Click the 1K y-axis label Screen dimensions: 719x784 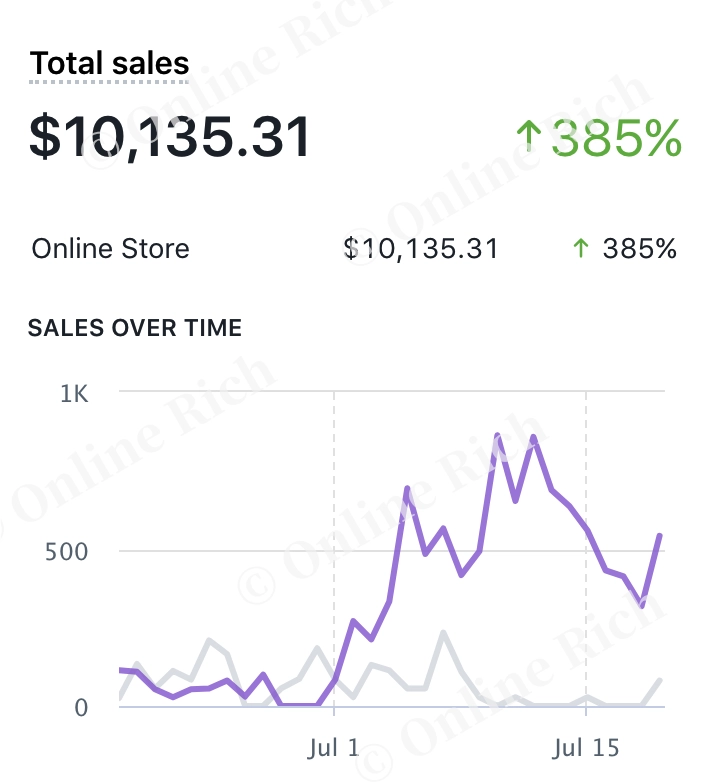[x=74, y=394]
